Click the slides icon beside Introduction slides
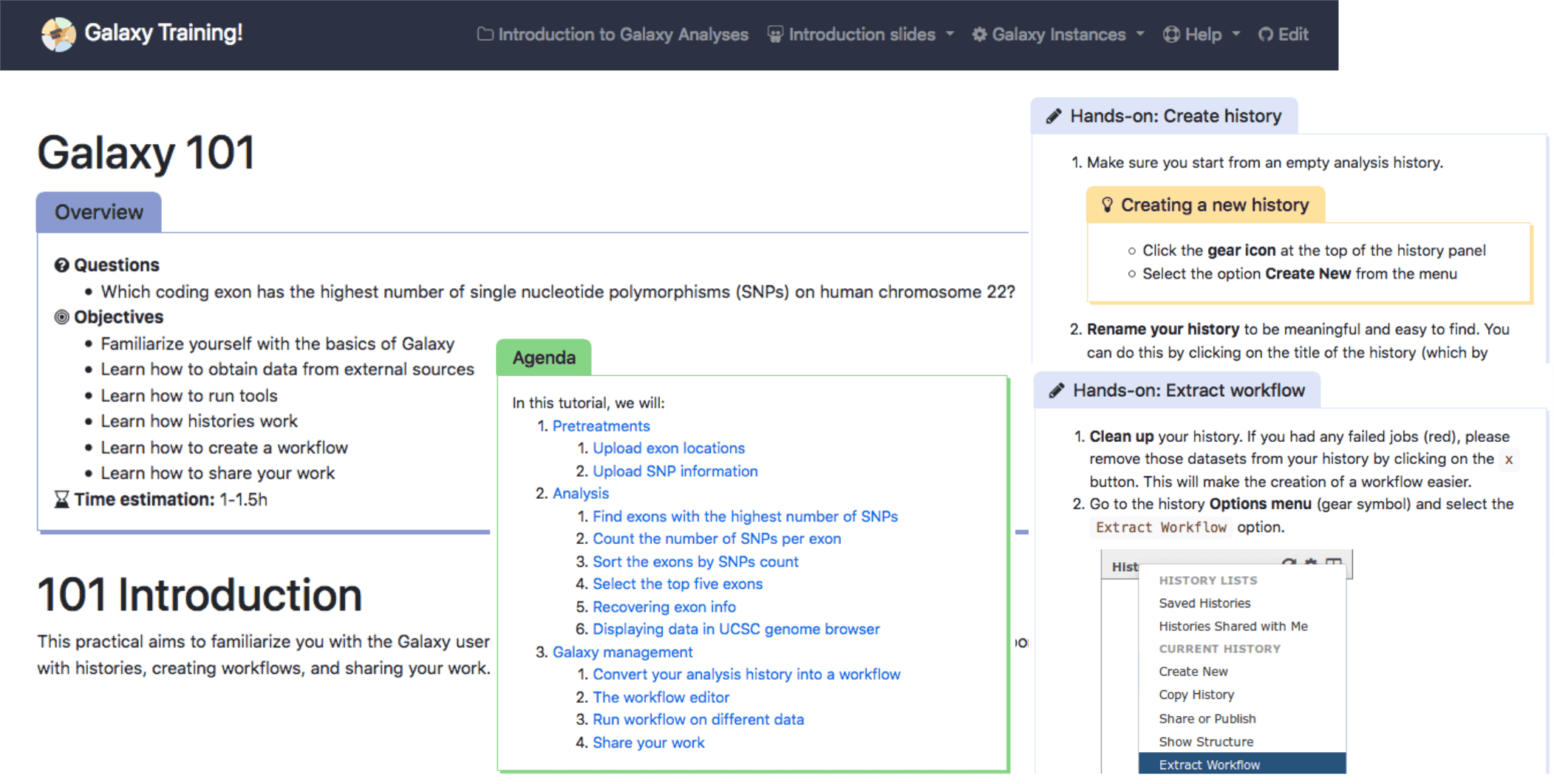The image size is (1554, 784). [774, 35]
